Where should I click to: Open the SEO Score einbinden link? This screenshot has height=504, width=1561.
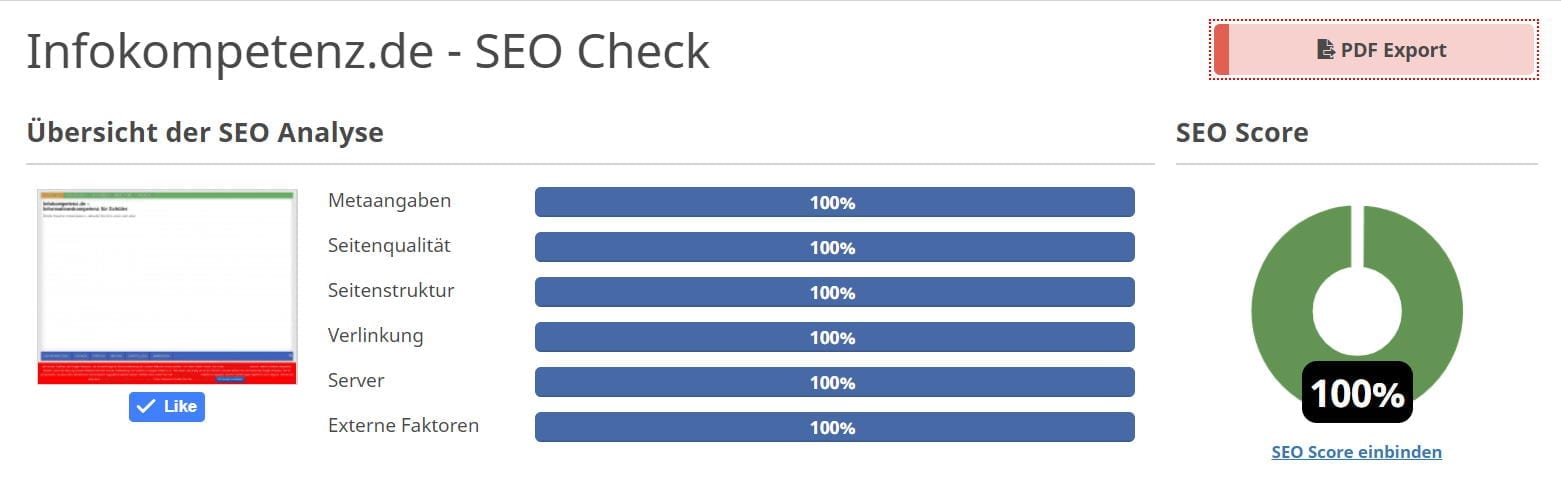click(1356, 452)
